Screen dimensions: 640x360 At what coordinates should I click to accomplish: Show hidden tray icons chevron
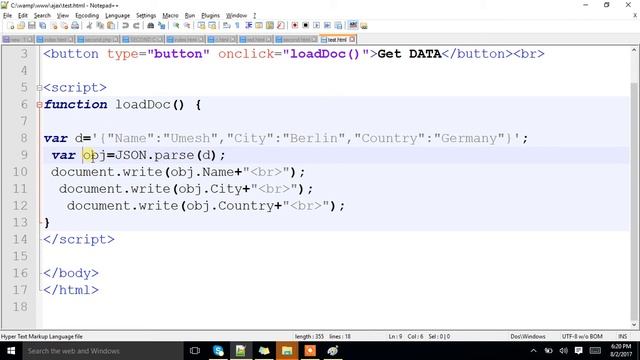[533, 351]
